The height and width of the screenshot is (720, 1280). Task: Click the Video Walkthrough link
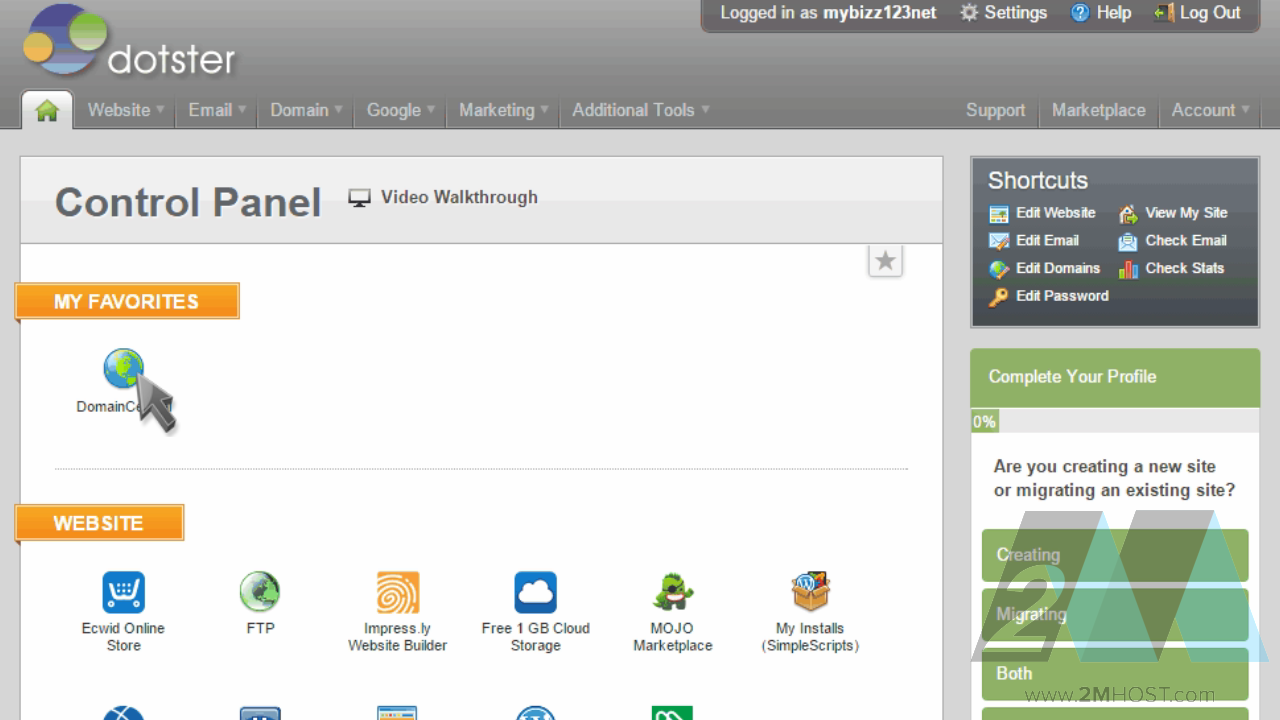459,197
